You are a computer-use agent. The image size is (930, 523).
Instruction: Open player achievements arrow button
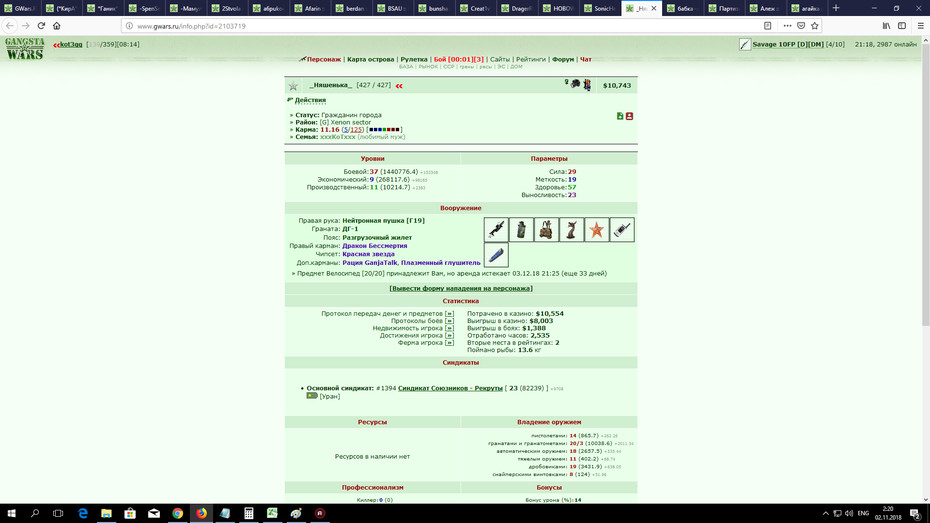click(449, 336)
